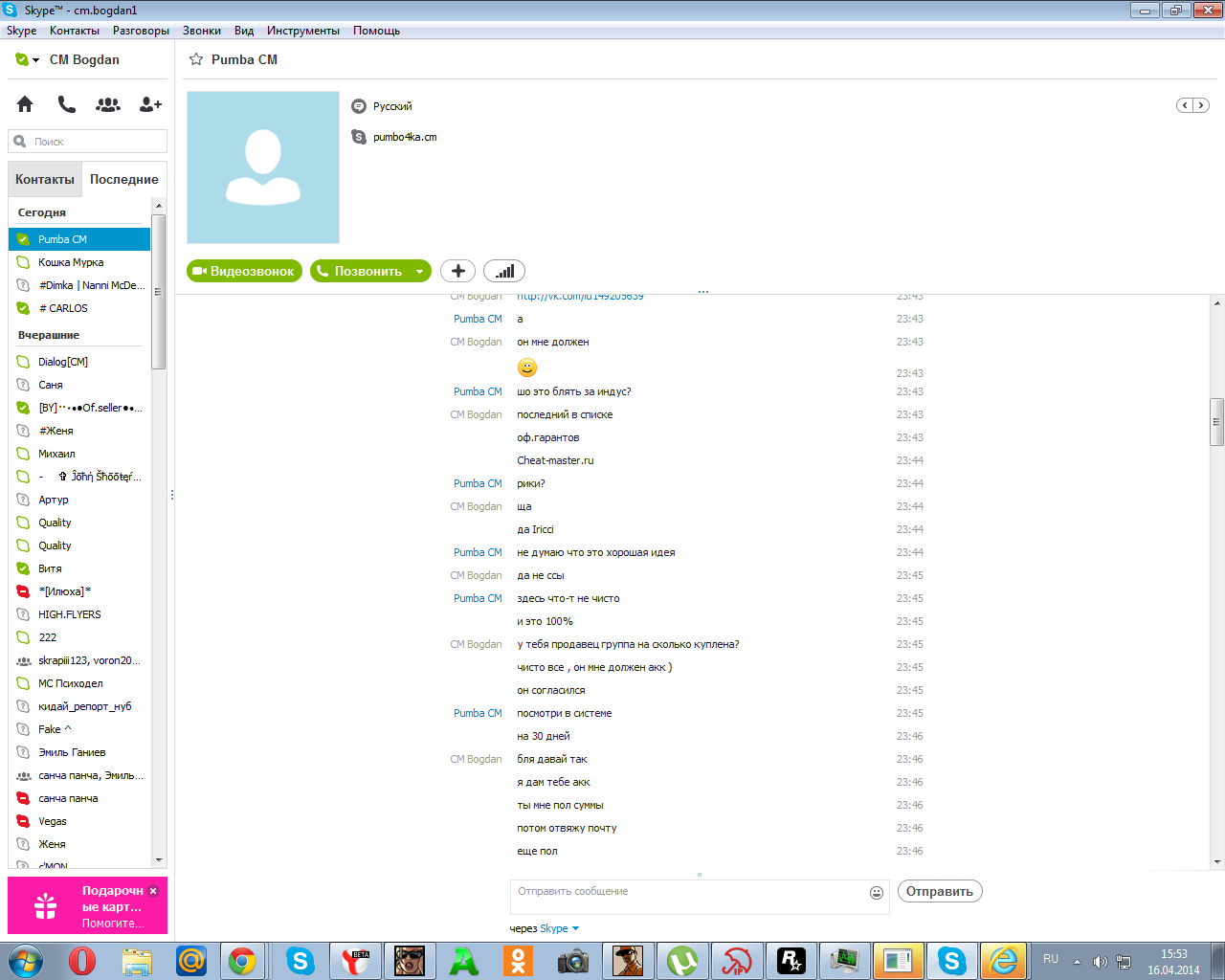The width and height of the screenshot is (1225, 980).
Task: Click scroll down arrow of contact list
Action: point(159,860)
